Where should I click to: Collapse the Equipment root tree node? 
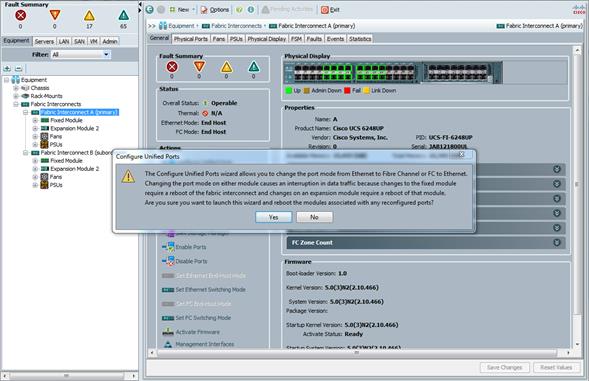click(6, 80)
